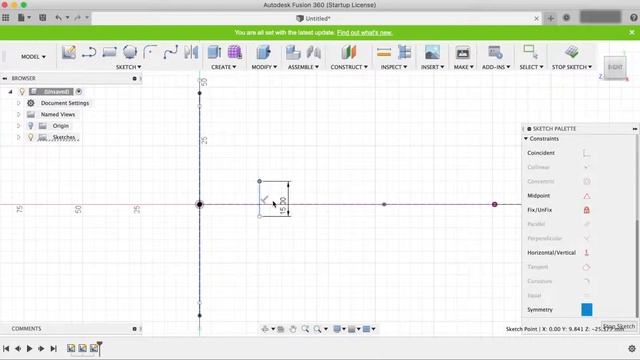
Task: Click the 15.00 sketch dimension value
Action: (x=283, y=206)
